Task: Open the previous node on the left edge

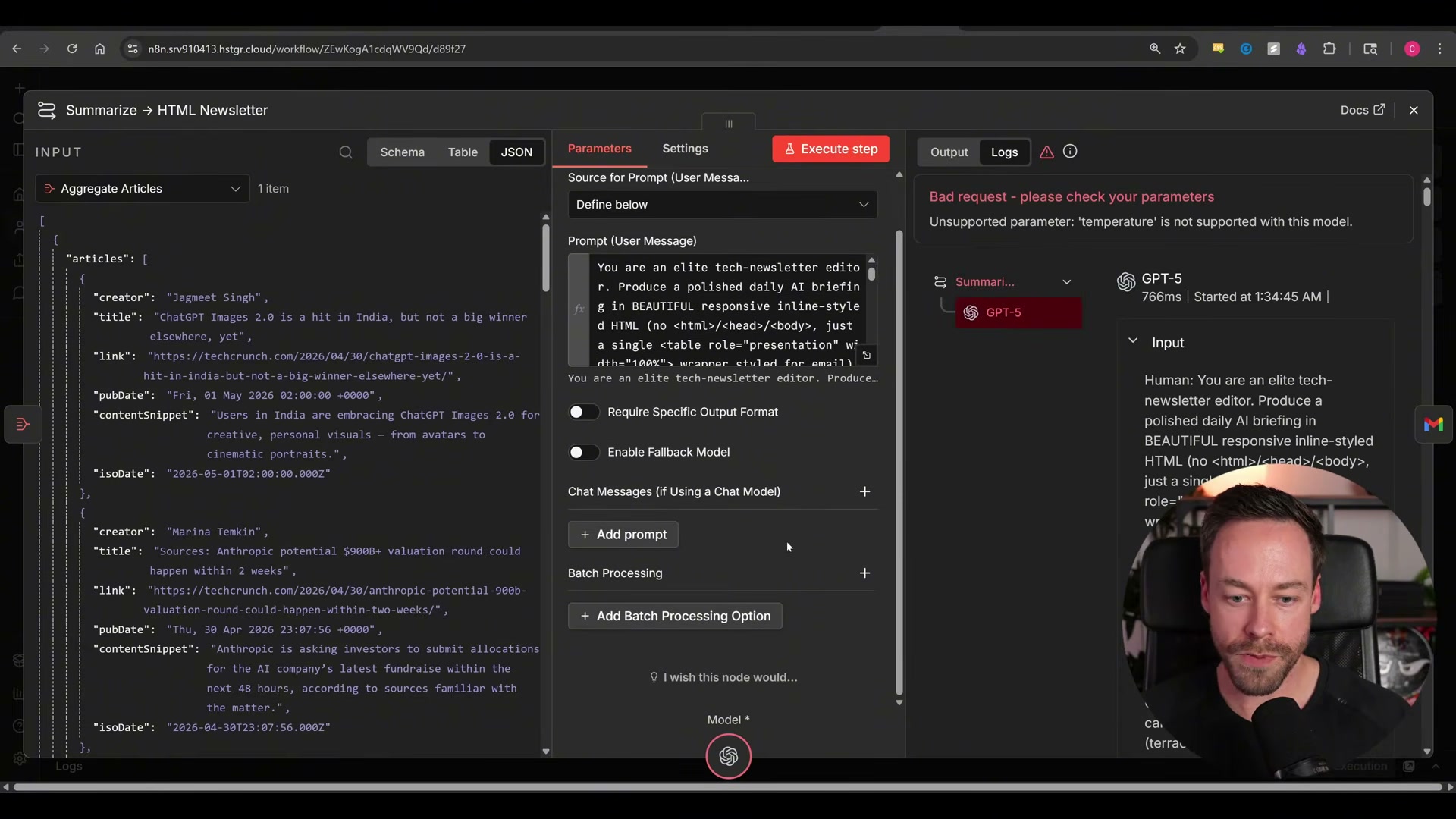Action: pyautogui.click(x=23, y=424)
